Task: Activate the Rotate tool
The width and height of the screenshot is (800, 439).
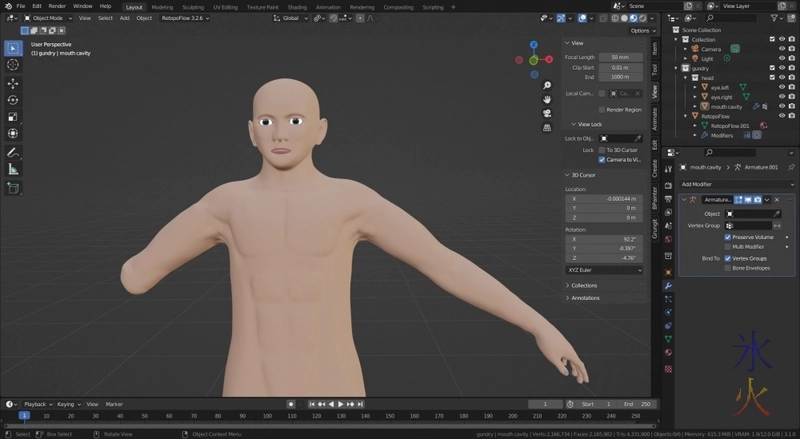Action: coord(13,100)
